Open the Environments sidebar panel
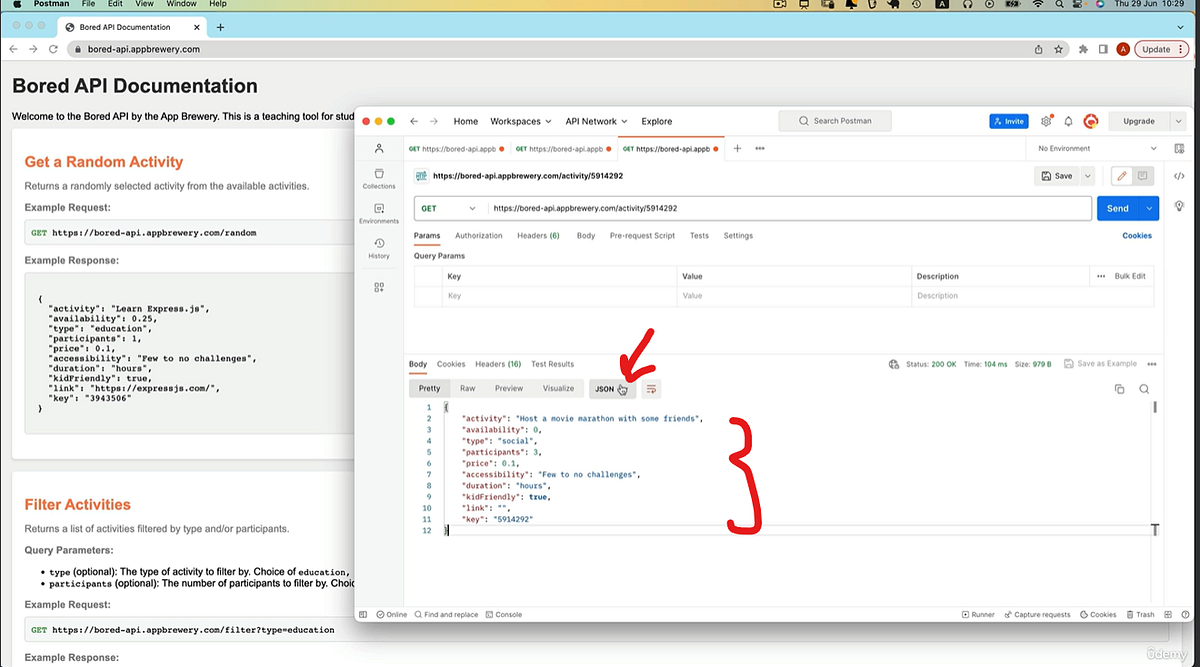The width and height of the screenshot is (1200, 667). (x=379, y=213)
